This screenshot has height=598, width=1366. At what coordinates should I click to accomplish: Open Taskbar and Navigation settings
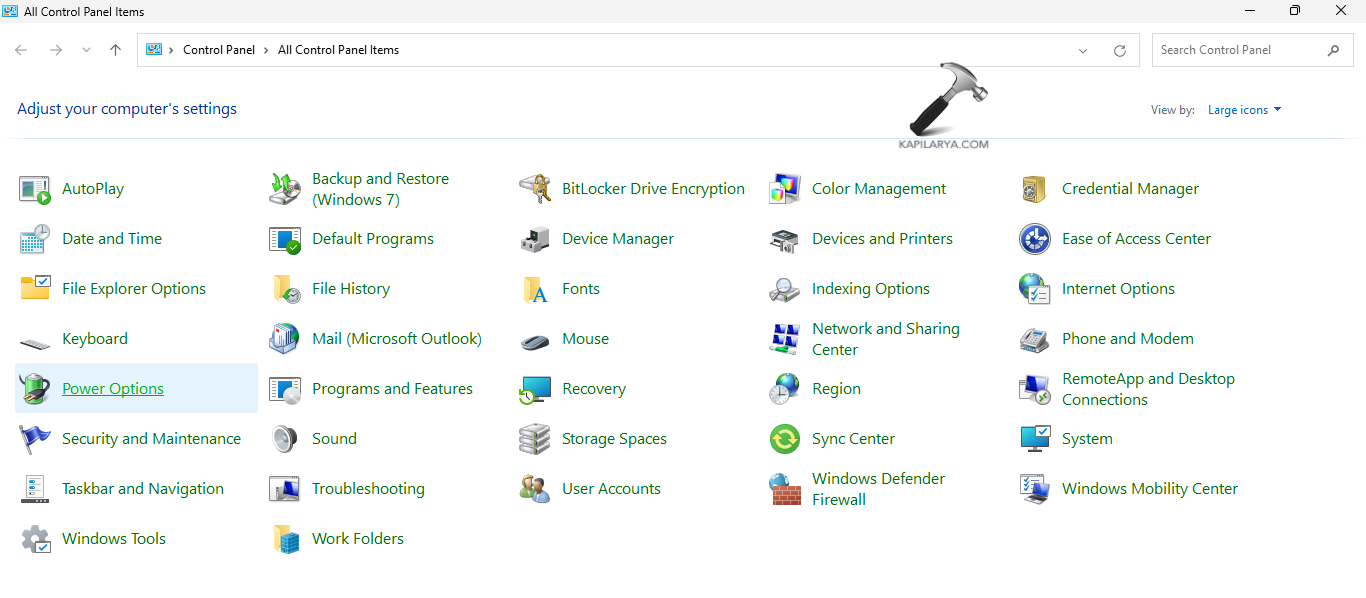pyautogui.click(x=143, y=488)
